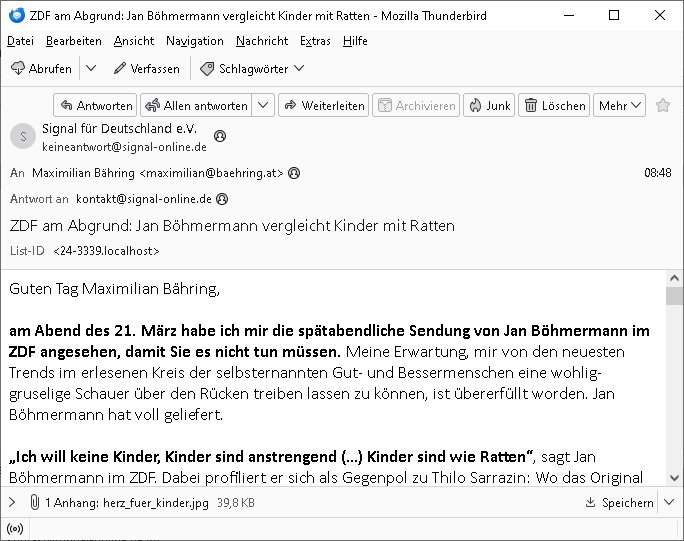The height and width of the screenshot is (541, 684).
Task: Open the Nachricht menu
Action: (x=262, y=41)
